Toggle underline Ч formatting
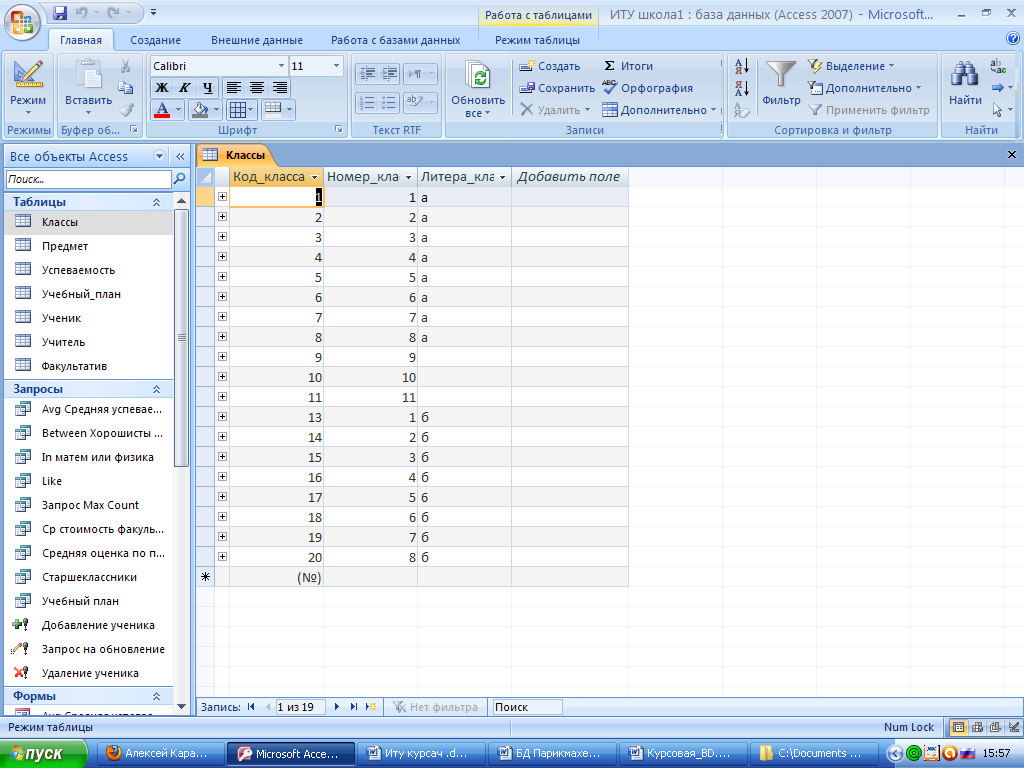This screenshot has height=768, width=1024. [208, 87]
